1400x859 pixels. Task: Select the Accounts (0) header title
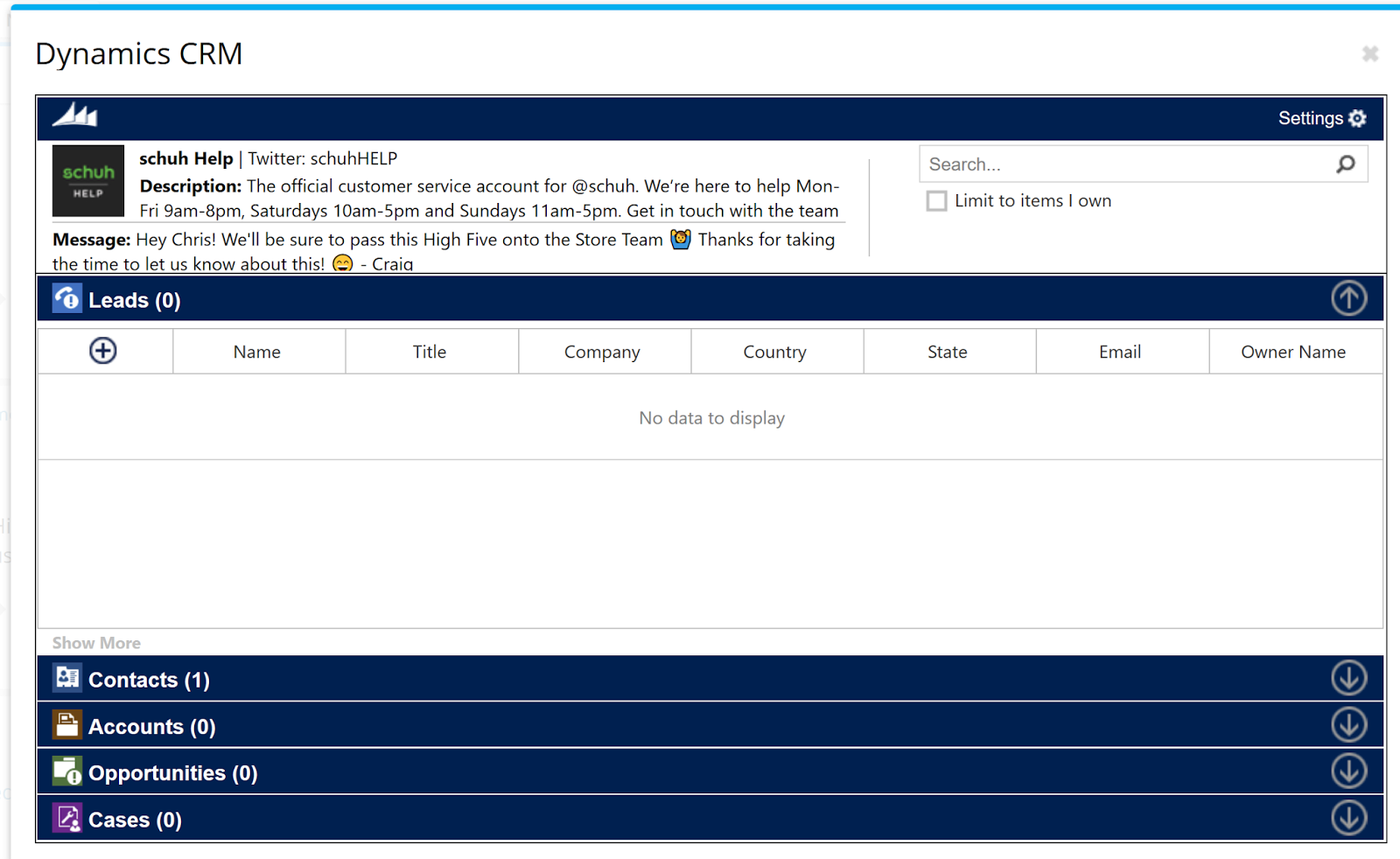pos(152,726)
